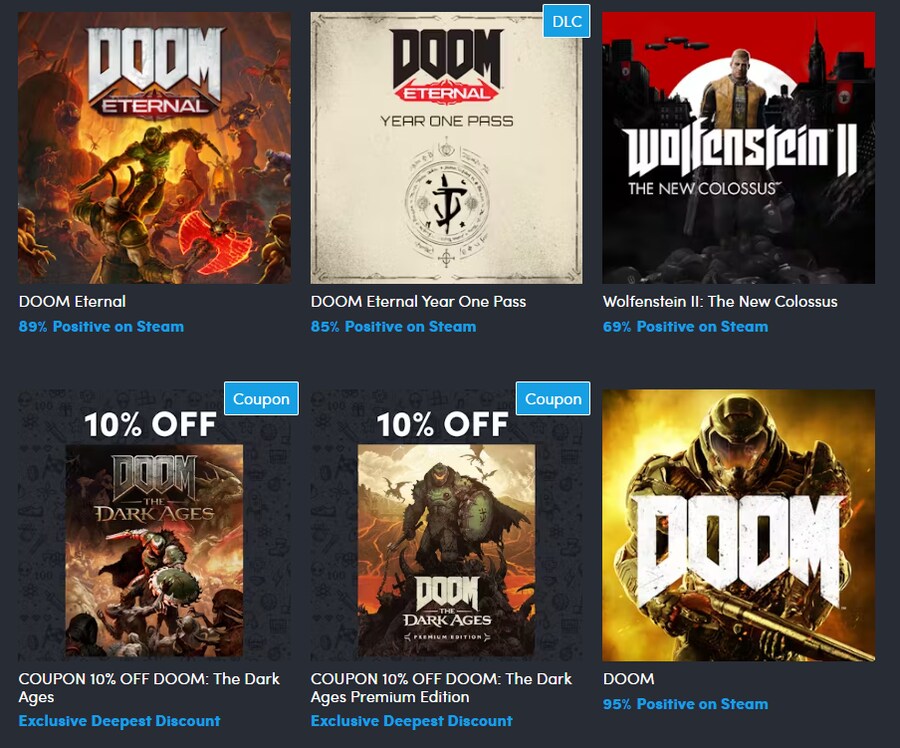This screenshot has height=748, width=900.
Task: Open the DOOM Eternal cover art
Action: (154, 148)
